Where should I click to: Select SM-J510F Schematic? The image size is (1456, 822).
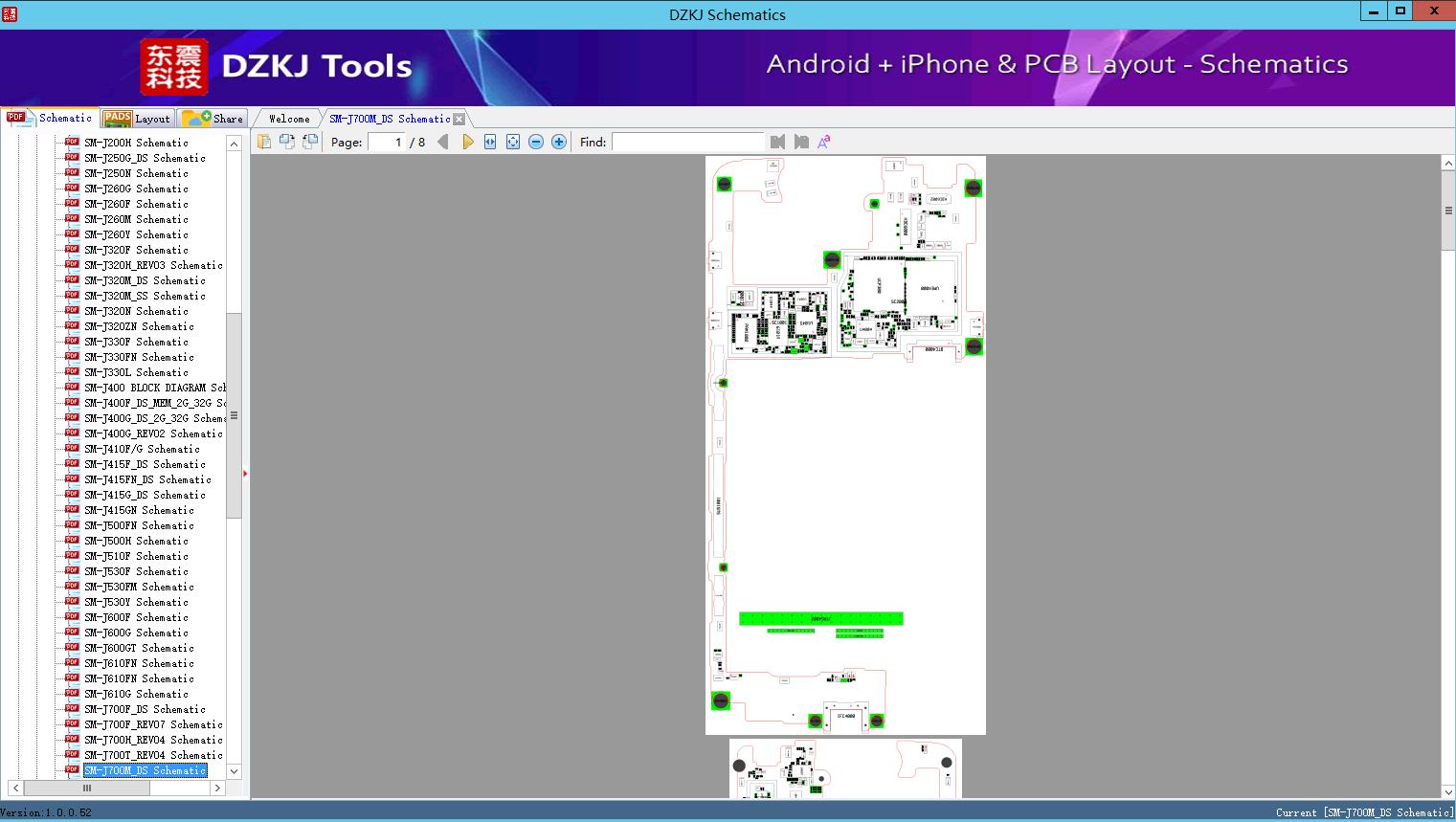[136, 556]
